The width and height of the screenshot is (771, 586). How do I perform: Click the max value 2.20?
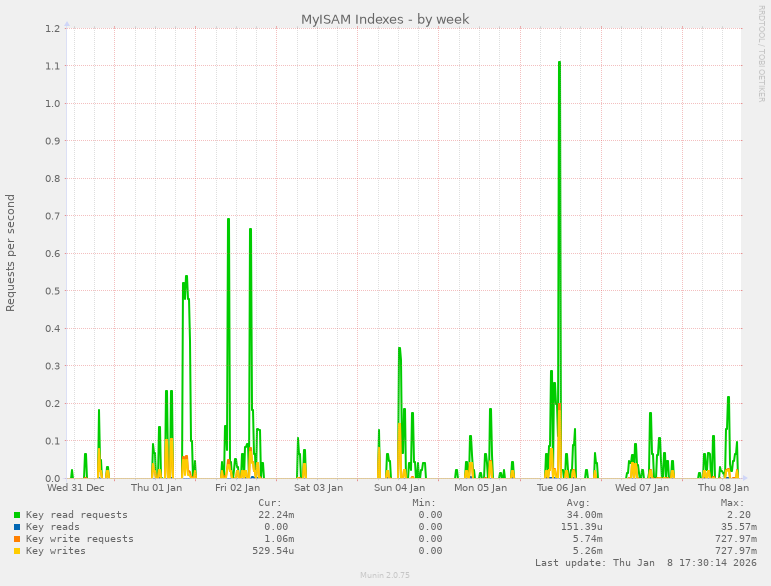tap(739, 515)
